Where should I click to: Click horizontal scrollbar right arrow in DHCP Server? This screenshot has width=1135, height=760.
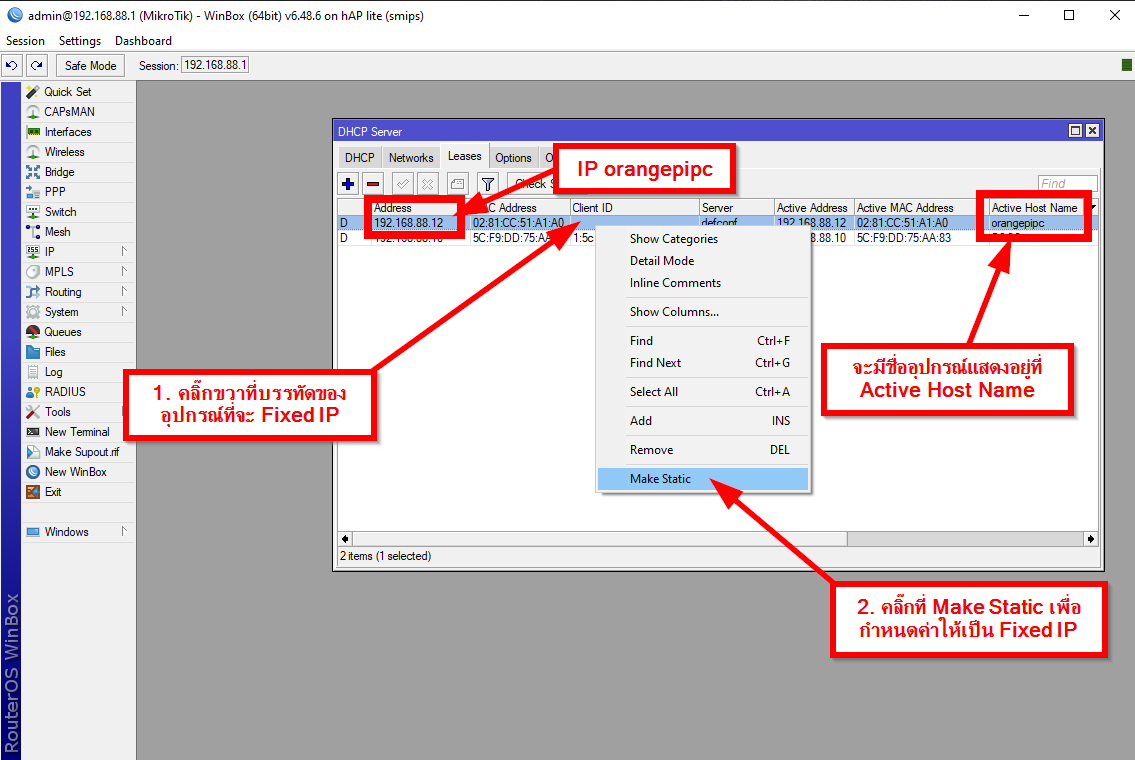pos(1091,539)
